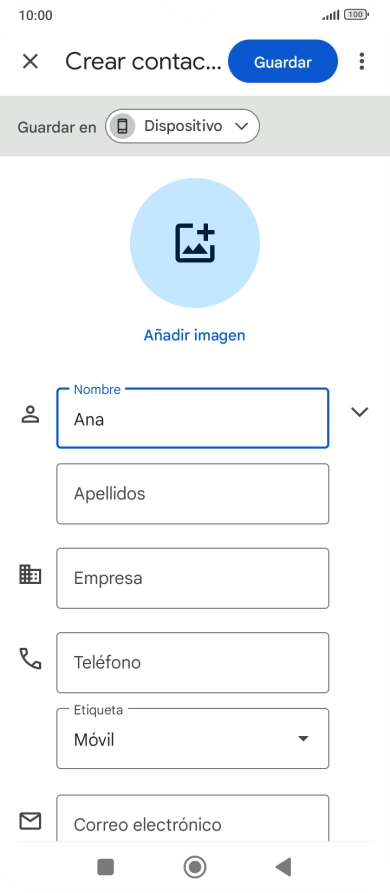The image size is (390, 893).
Task: Tap the person icon beside Nombre
Action: point(30,414)
